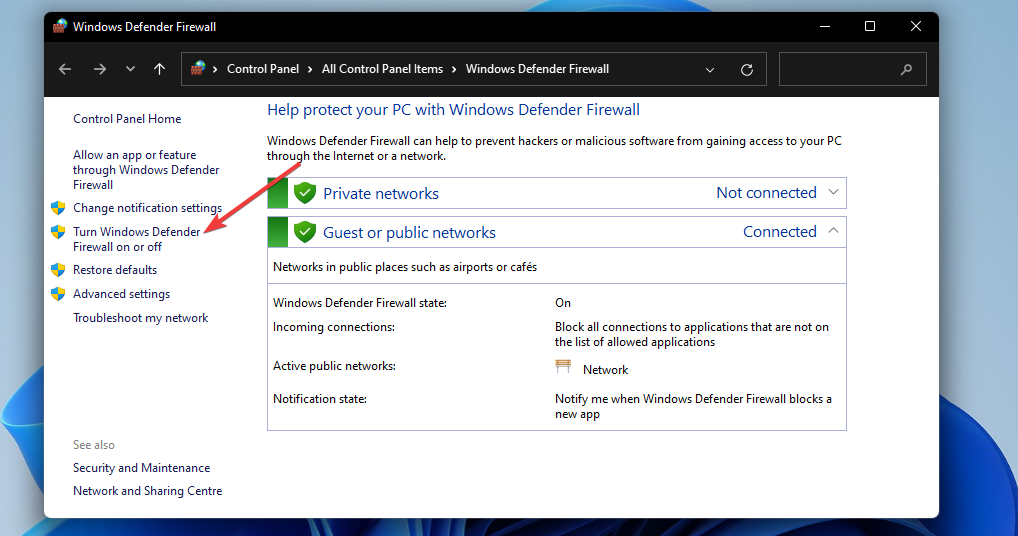Screen dimensions: 1018x536
Task: Click the search magnifier icon
Action: 906,69
